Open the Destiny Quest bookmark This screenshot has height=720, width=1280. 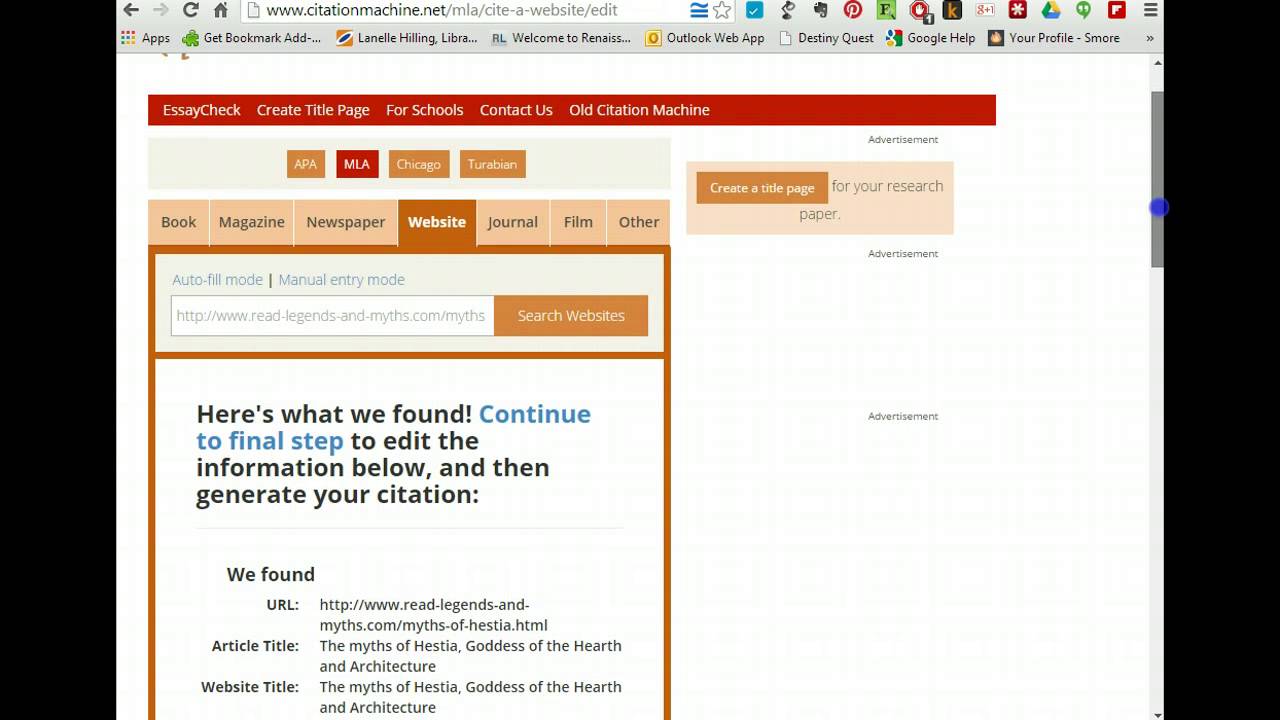825,38
